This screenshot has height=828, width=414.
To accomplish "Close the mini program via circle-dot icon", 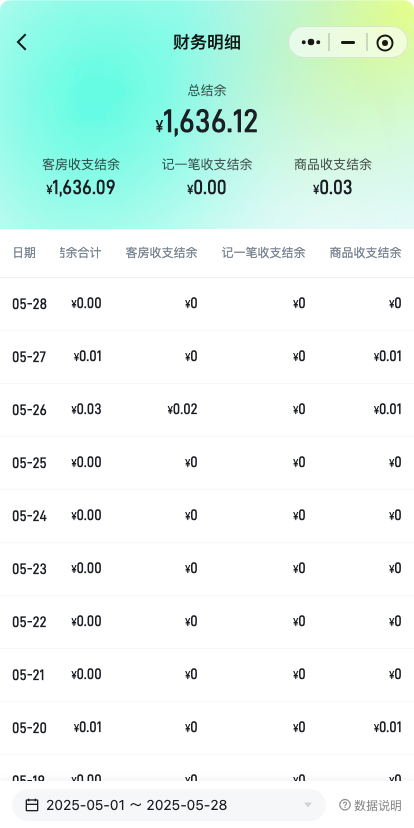I will 385,43.
